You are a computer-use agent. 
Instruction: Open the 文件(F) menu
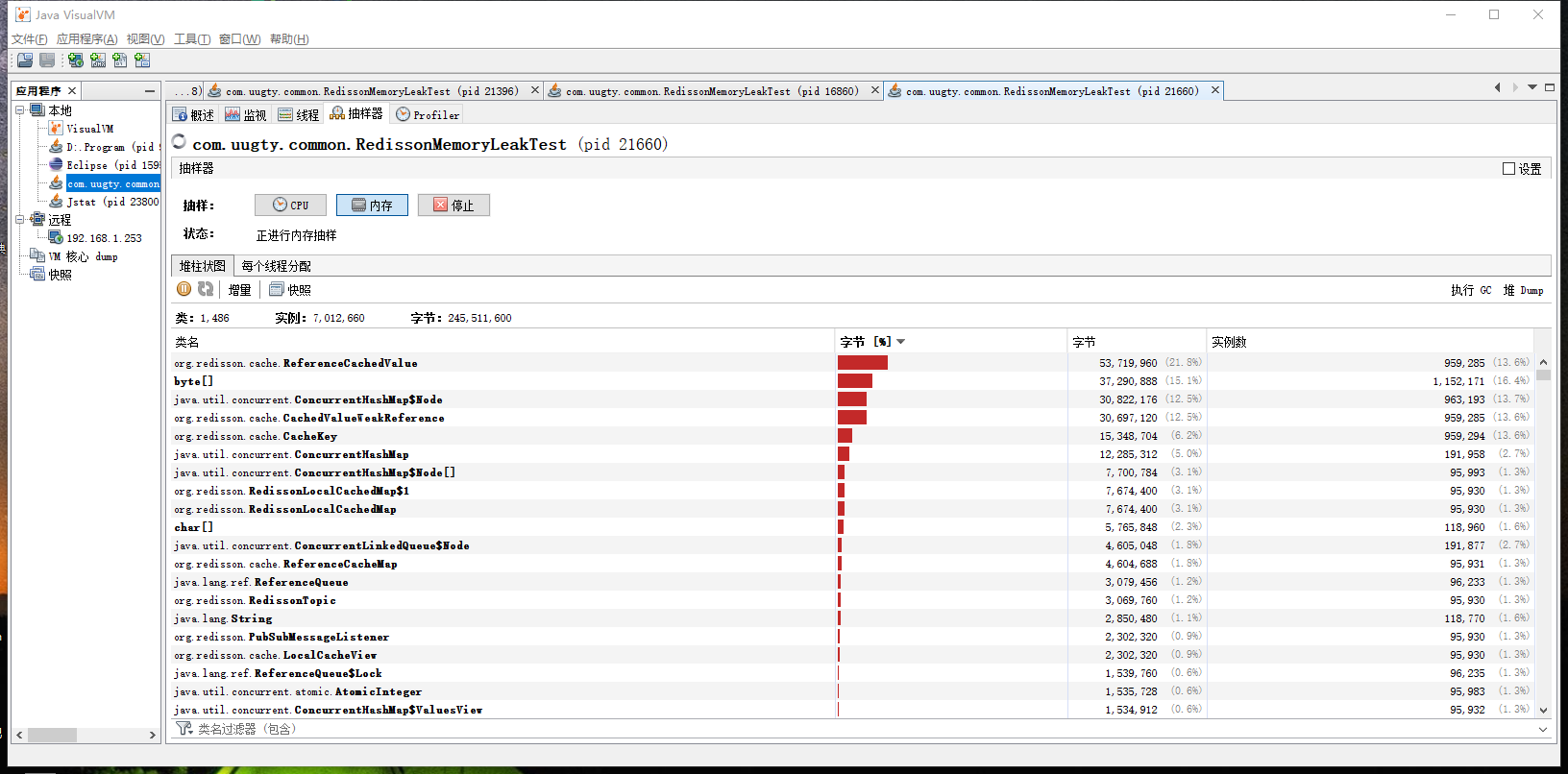click(29, 39)
